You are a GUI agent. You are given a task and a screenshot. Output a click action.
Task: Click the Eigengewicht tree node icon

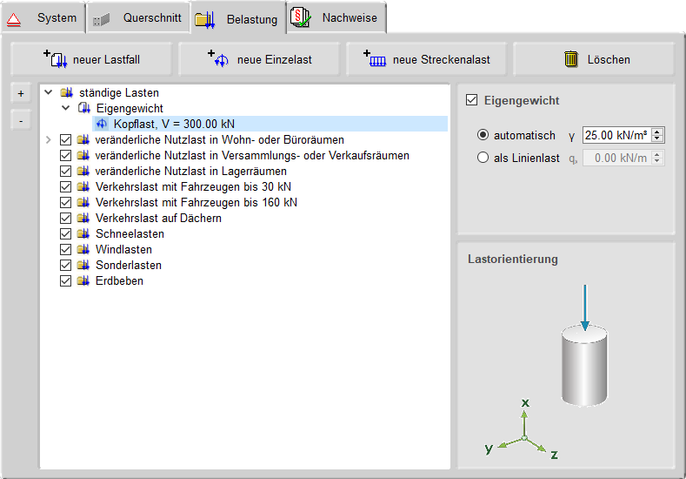click(x=84, y=108)
